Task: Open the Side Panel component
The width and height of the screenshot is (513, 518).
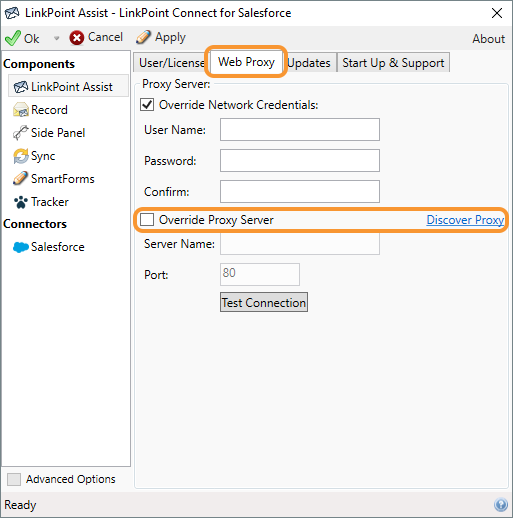Action: coord(49,133)
